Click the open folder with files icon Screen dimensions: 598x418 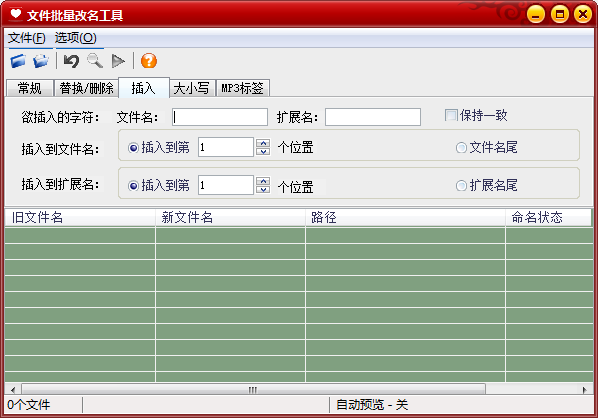click(41, 61)
